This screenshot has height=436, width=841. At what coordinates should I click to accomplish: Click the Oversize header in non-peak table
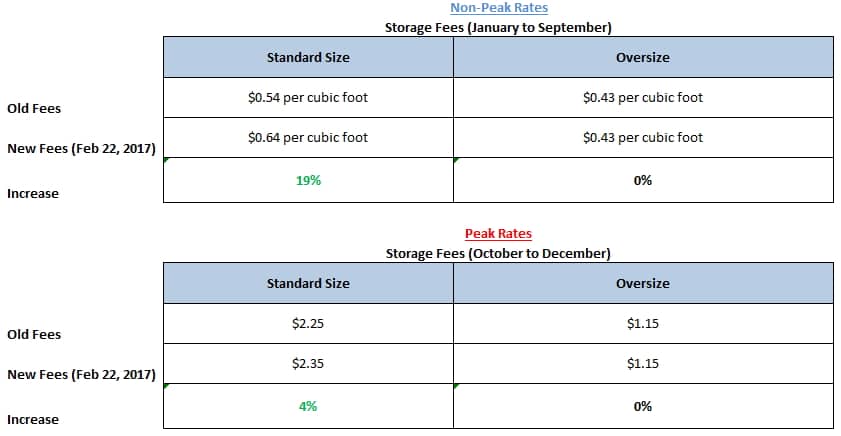pyautogui.click(x=643, y=57)
